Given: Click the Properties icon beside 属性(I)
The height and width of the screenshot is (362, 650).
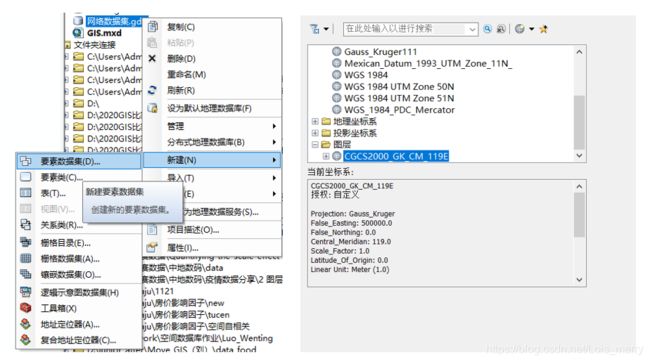Looking at the screenshot, I should point(152,248).
